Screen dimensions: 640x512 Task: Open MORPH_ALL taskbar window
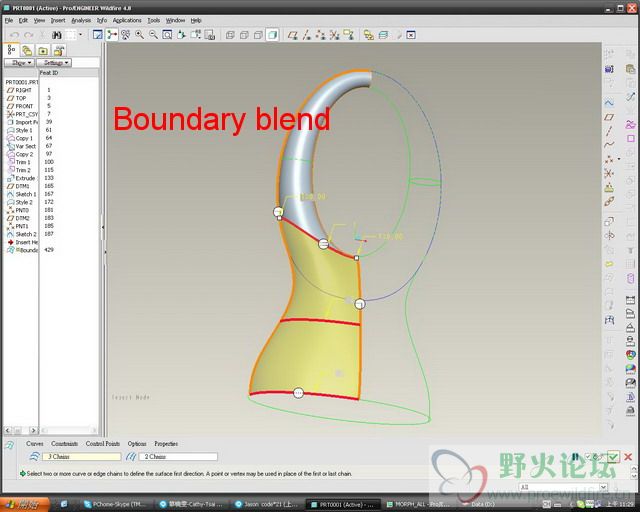[417, 504]
